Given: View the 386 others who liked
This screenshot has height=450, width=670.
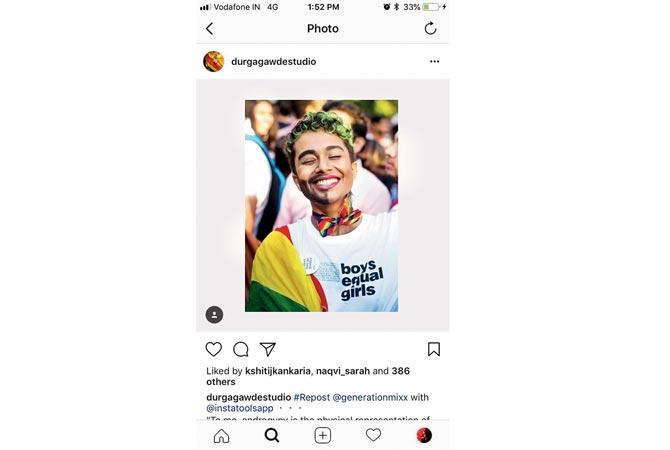Looking at the screenshot, I should tap(308, 376).
